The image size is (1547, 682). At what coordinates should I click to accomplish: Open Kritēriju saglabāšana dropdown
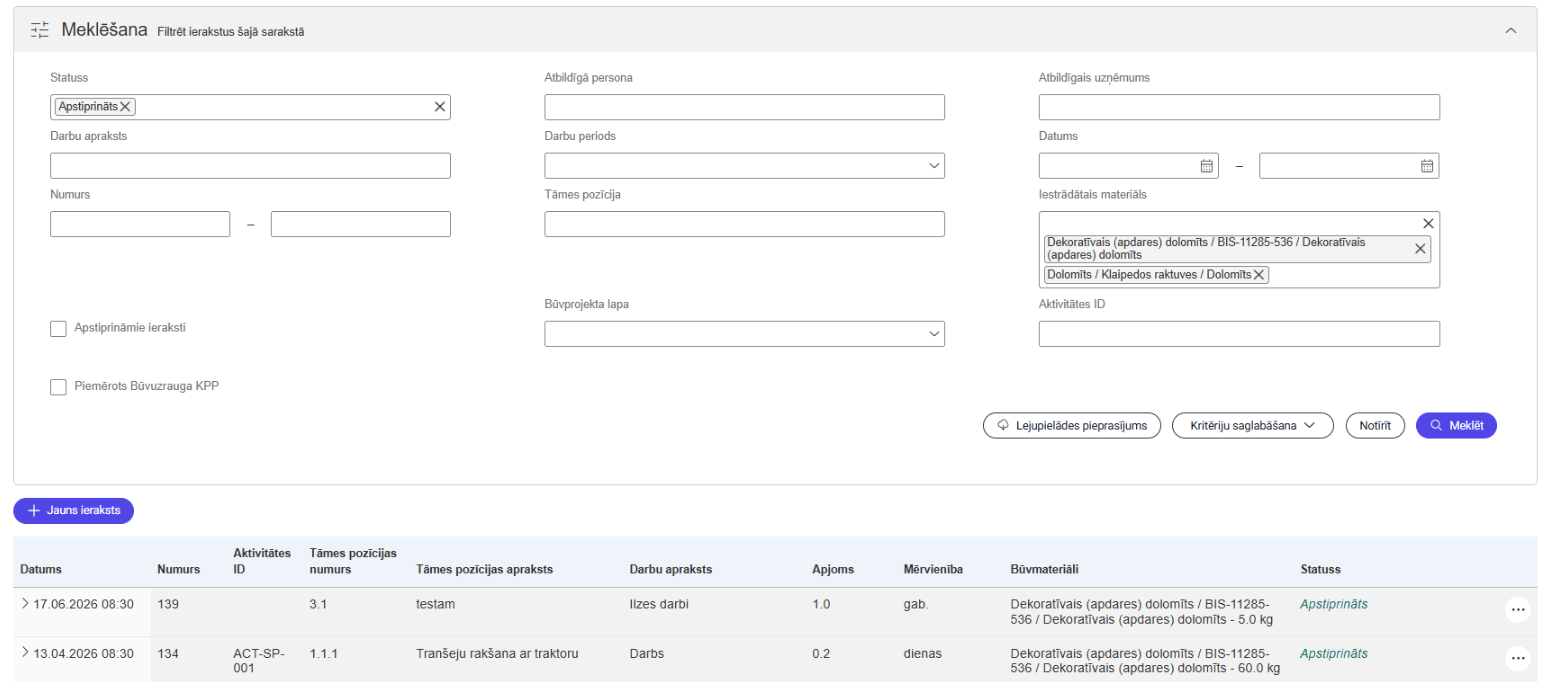pyautogui.click(x=1253, y=426)
